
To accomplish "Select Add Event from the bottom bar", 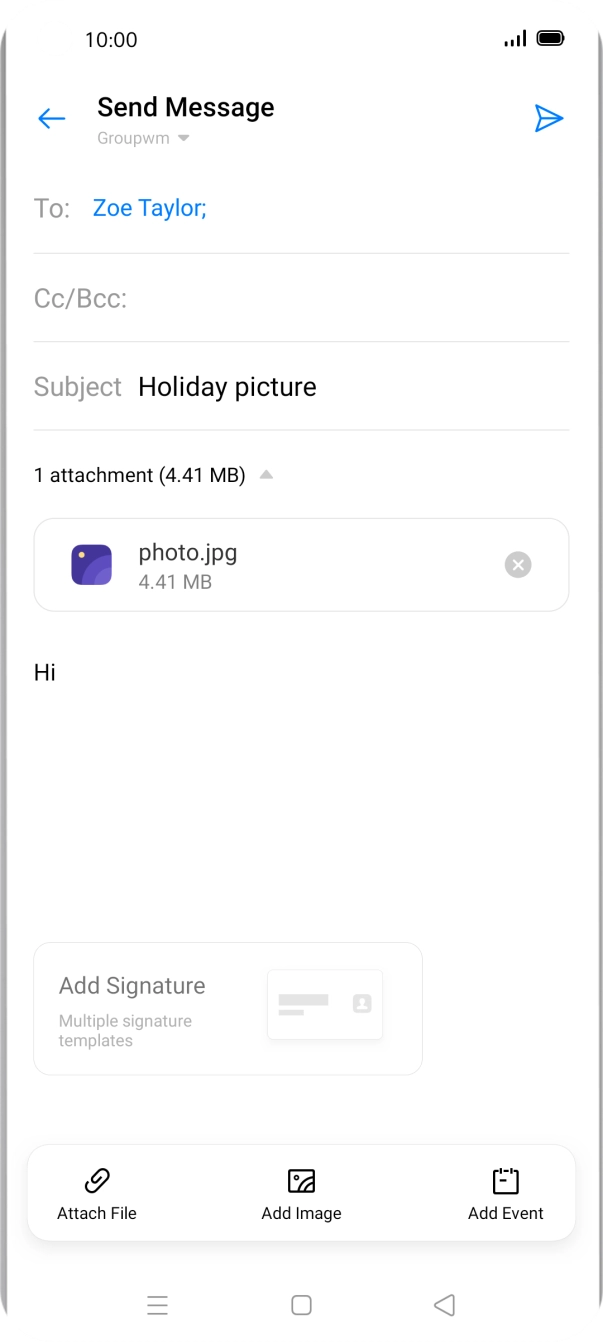I will click(x=506, y=1192).
